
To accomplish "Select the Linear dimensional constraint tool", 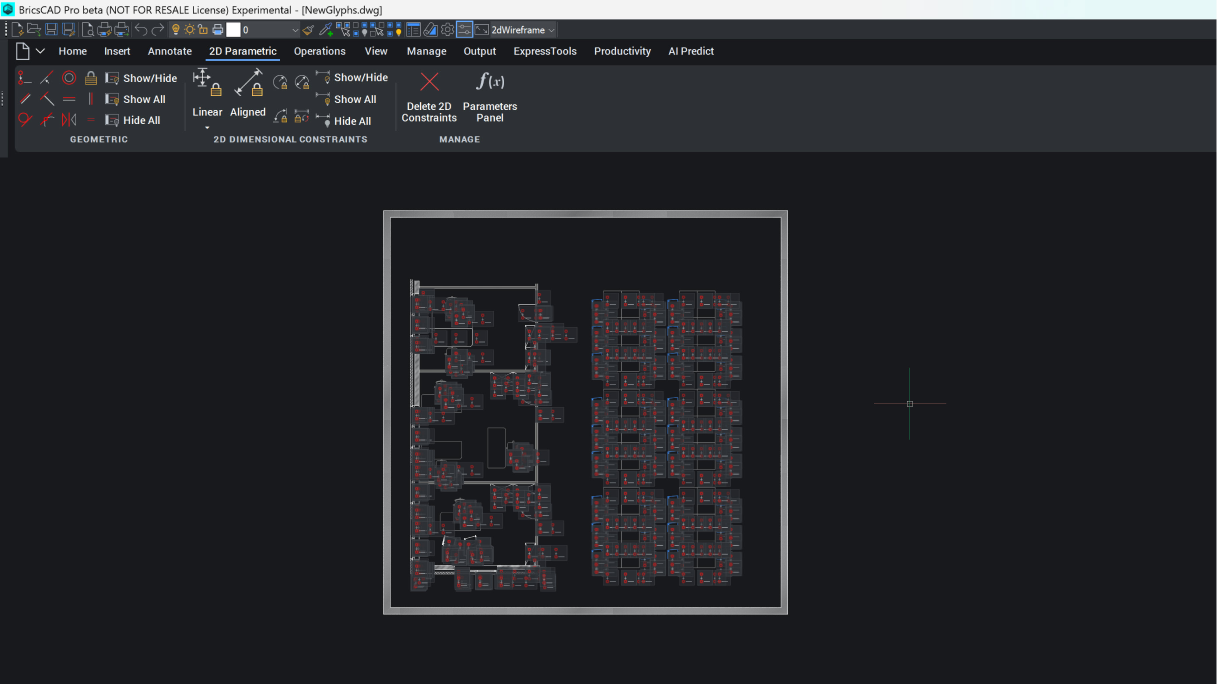I will click(207, 93).
